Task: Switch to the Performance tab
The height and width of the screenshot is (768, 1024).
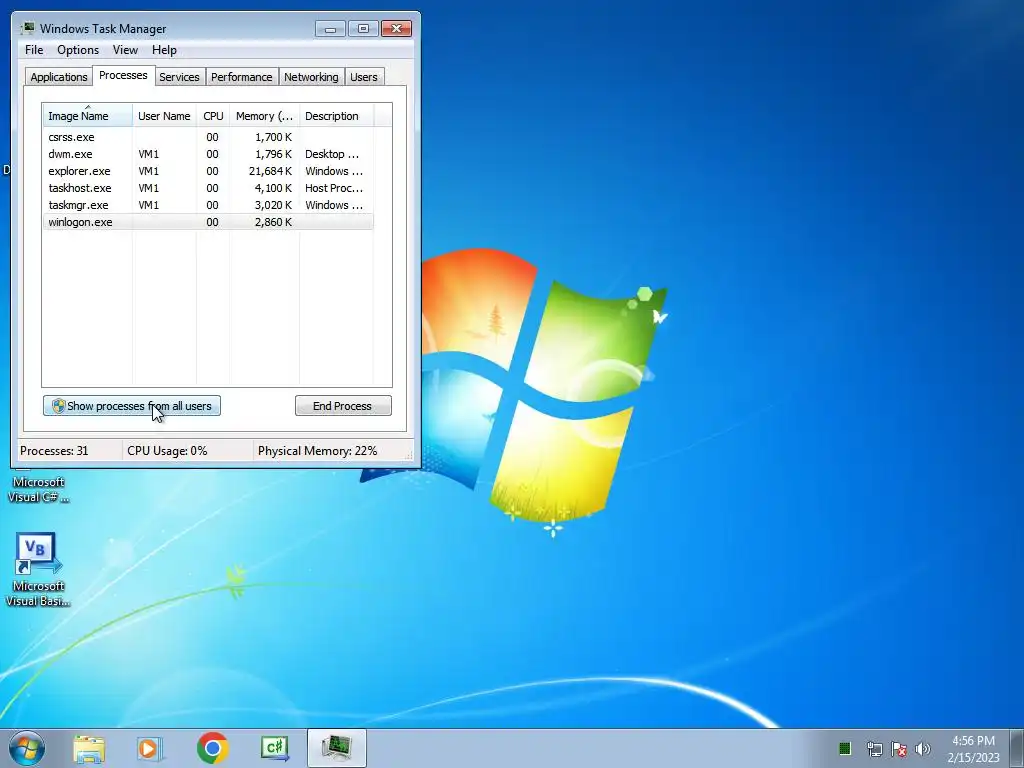Action: 242,76
